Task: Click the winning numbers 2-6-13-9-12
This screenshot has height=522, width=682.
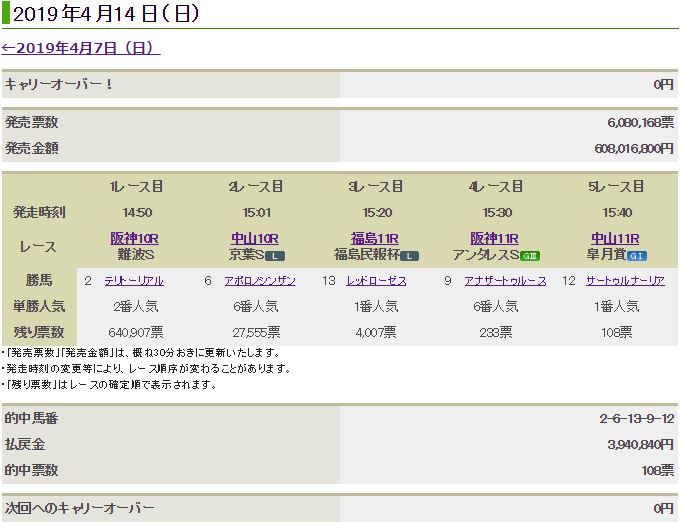Action: pos(633,417)
